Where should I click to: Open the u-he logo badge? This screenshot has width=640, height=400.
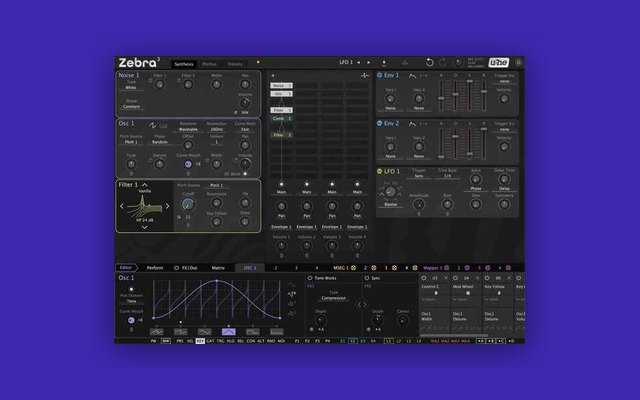tap(499, 62)
